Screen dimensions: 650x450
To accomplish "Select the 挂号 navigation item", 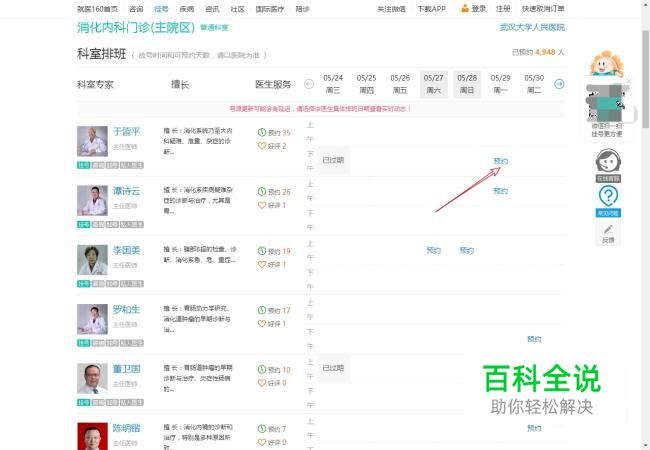I will [x=161, y=9].
